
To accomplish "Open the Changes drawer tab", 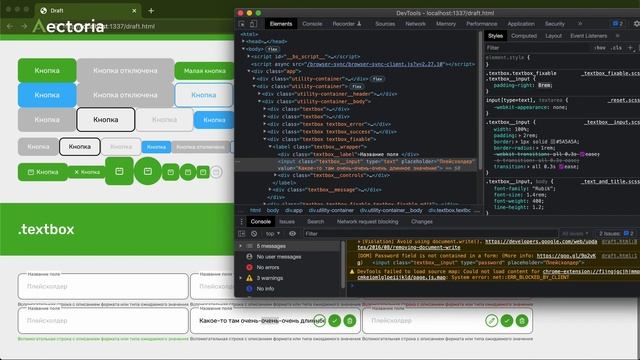I will coord(422,222).
